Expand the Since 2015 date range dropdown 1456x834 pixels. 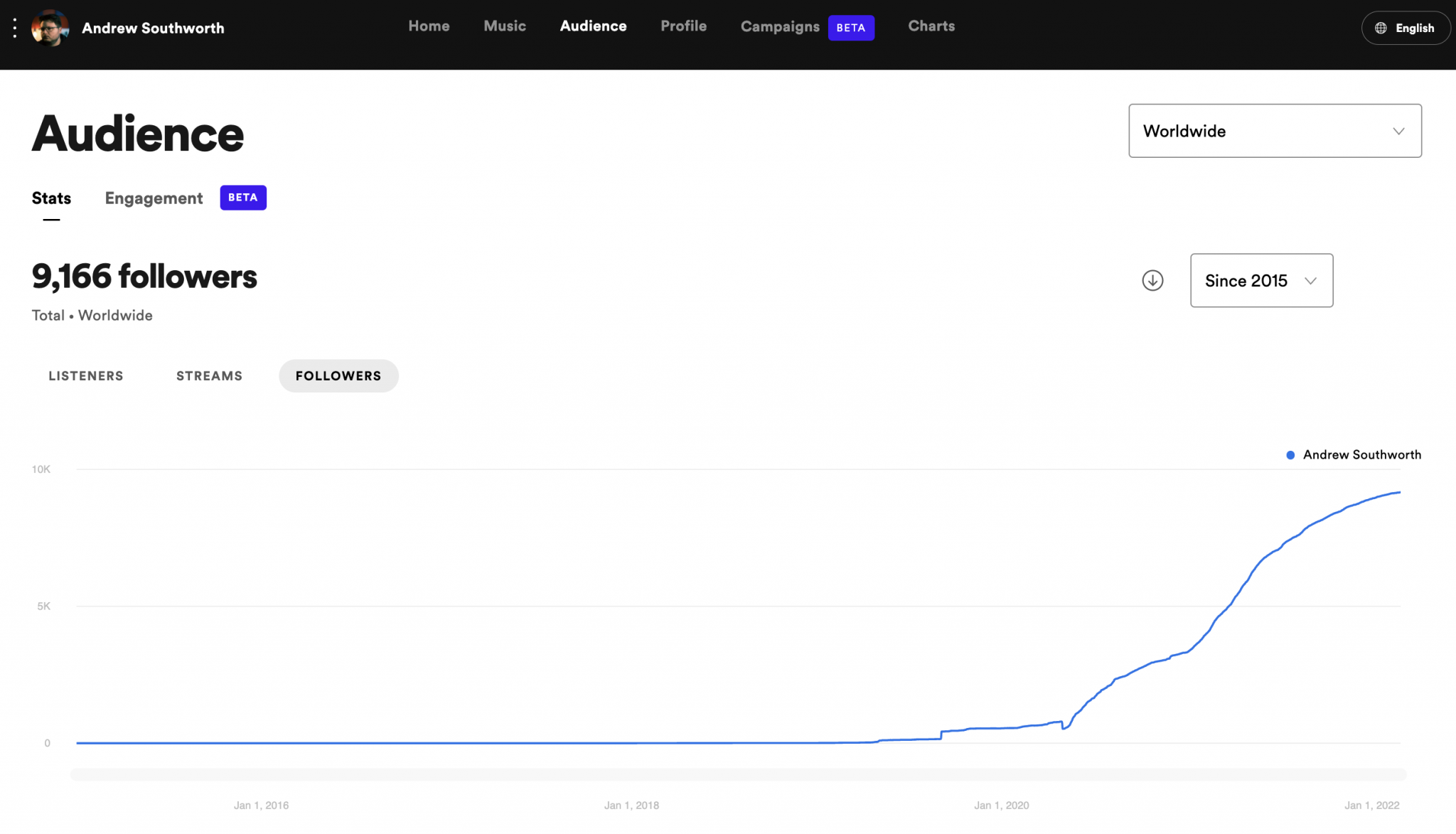click(1262, 280)
